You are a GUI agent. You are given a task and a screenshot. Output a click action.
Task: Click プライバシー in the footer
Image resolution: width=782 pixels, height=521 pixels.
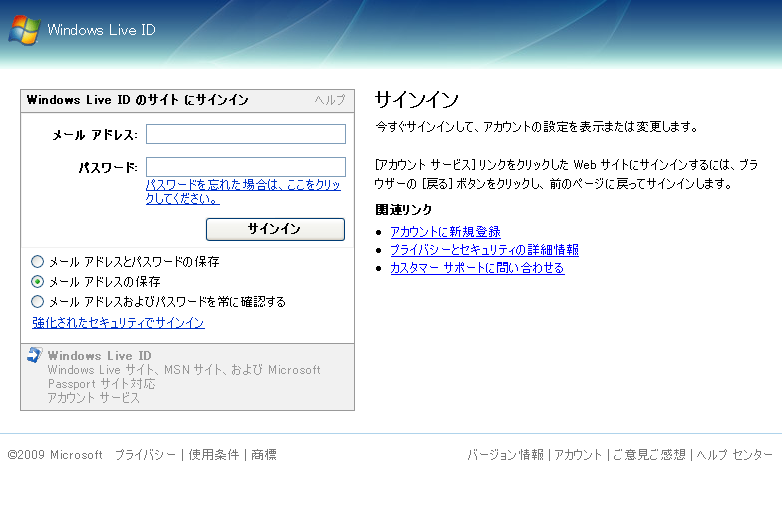pyautogui.click(x=145, y=455)
